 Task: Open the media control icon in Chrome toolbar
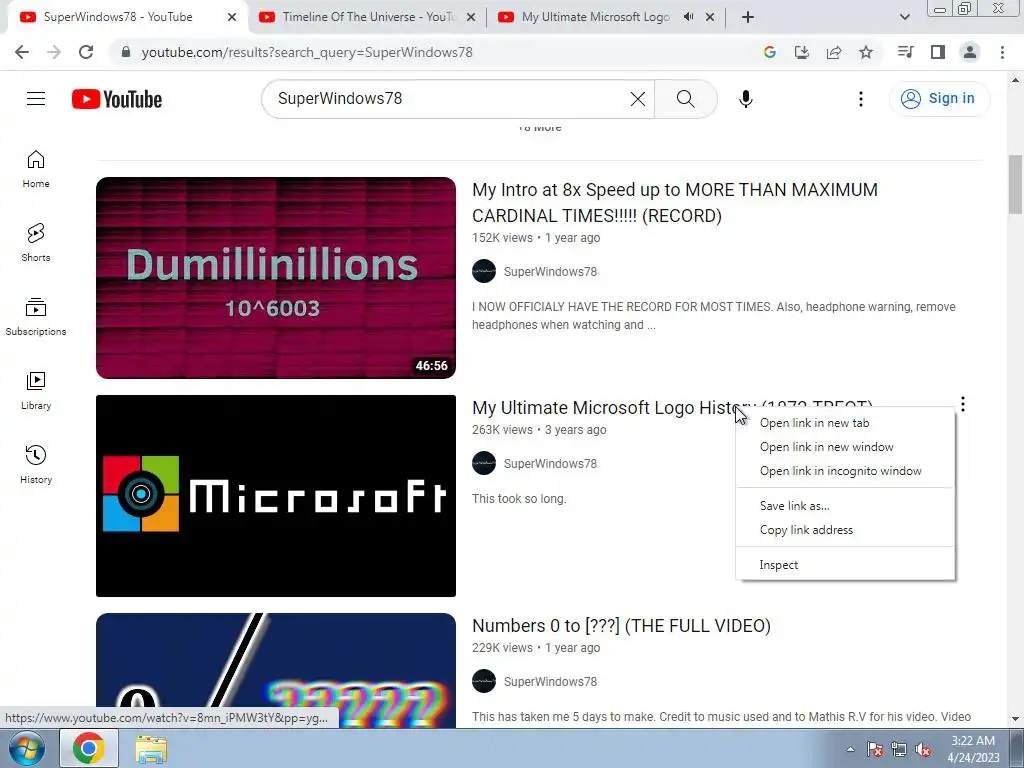[x=905, y=52]
